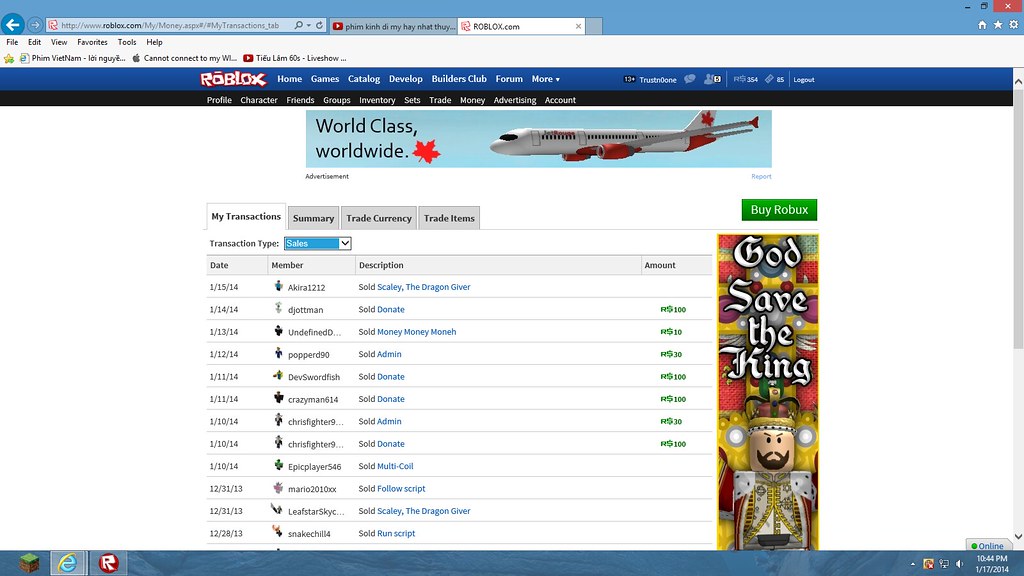Click the tickets balance 85 icon

coord(774,79)
